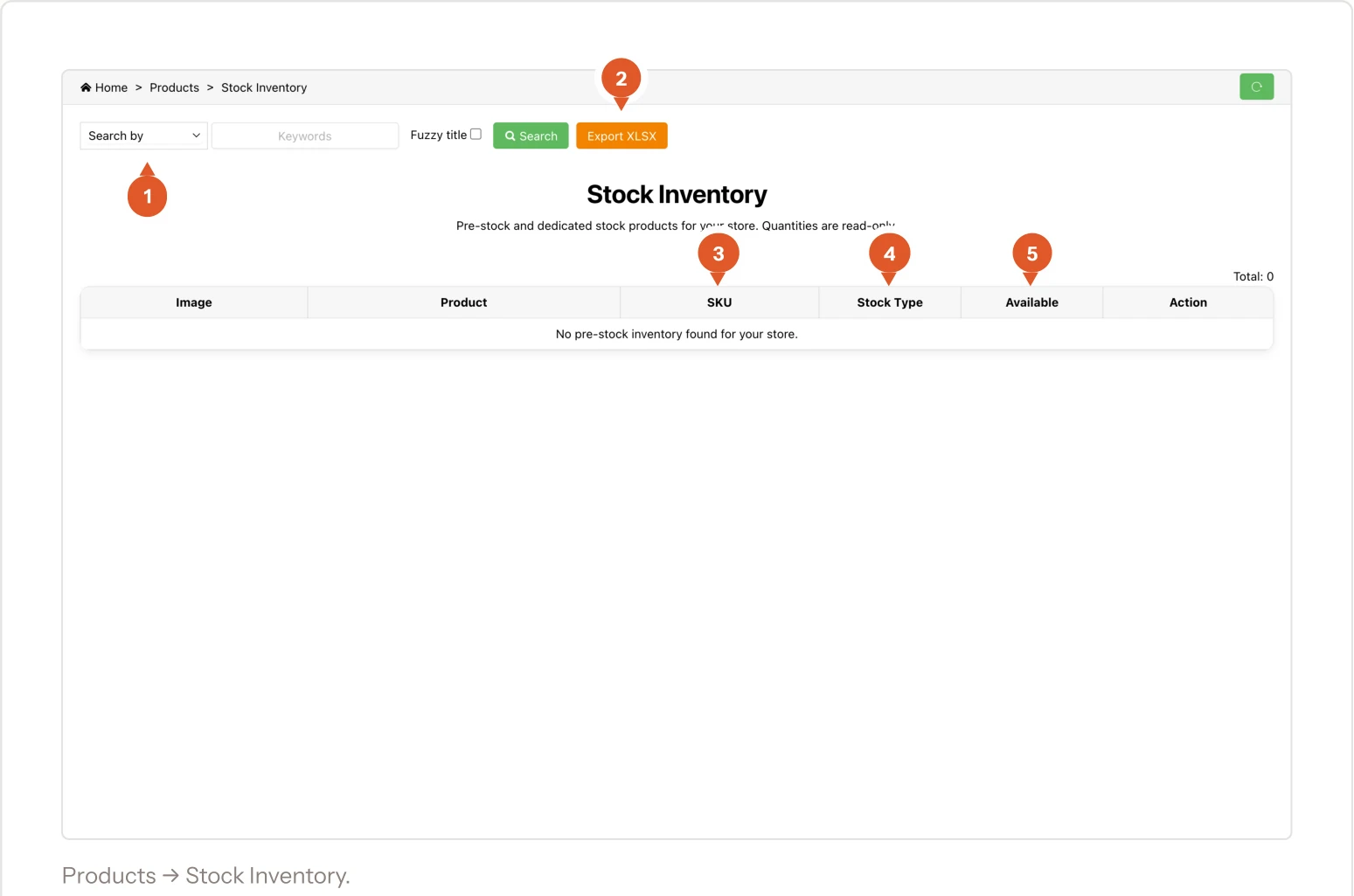The image size is (1354, 896).
Task: Enable the Fuzzy title checkbox
Action: (476, 135)
